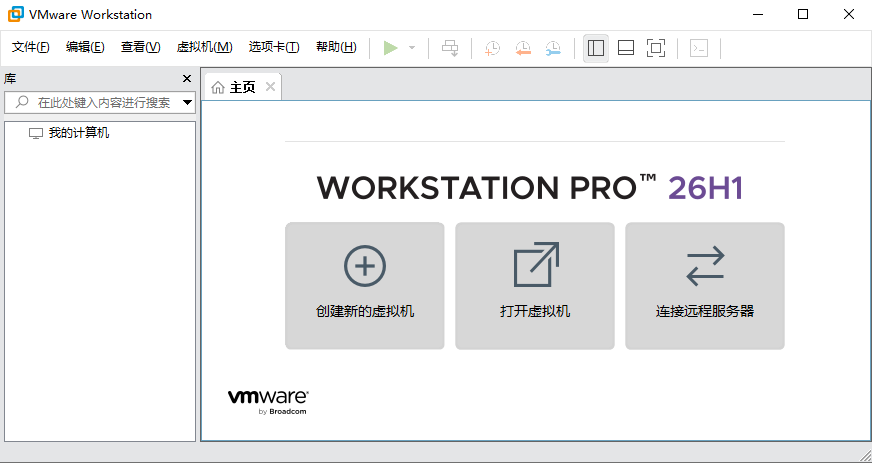
Task: Open the snapshot manager wrench icon
Action: click(553, 48)
